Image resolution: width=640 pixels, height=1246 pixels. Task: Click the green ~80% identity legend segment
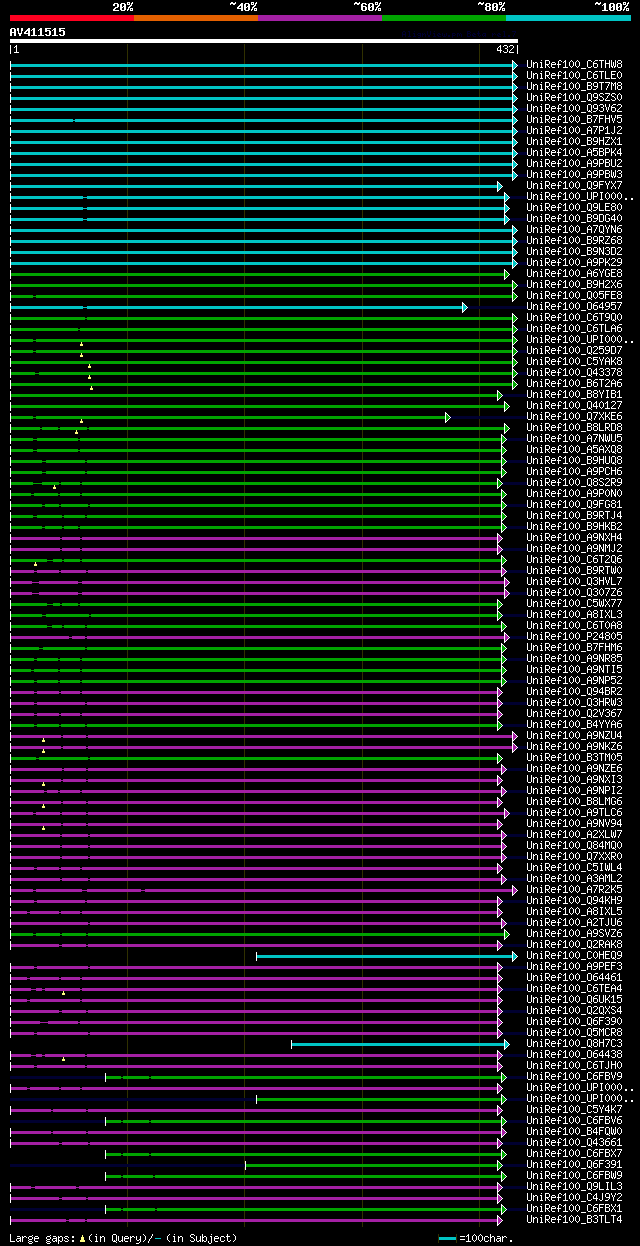coord(444,17)
